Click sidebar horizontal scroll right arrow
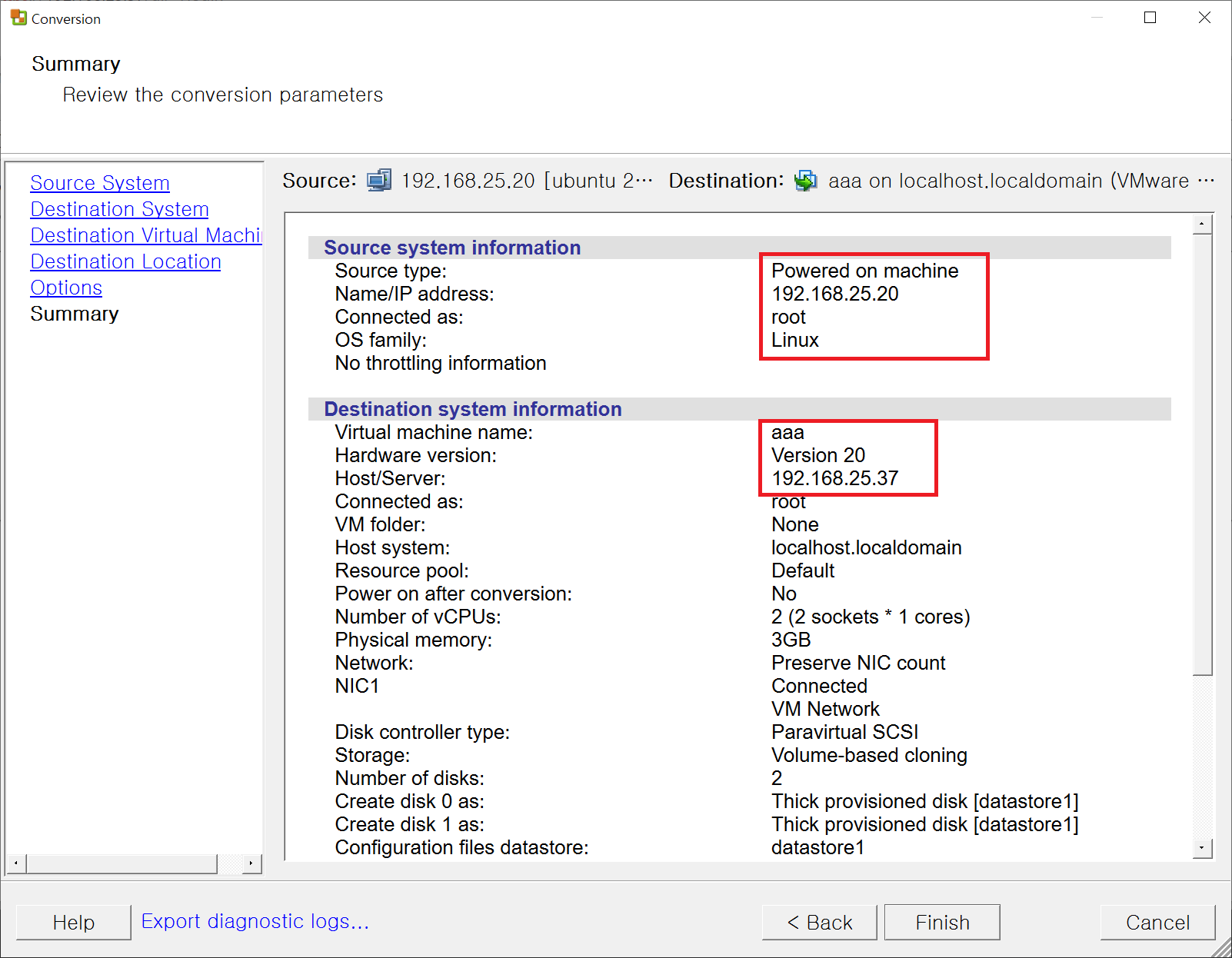1232x958 pixels. tap(251, 864)
